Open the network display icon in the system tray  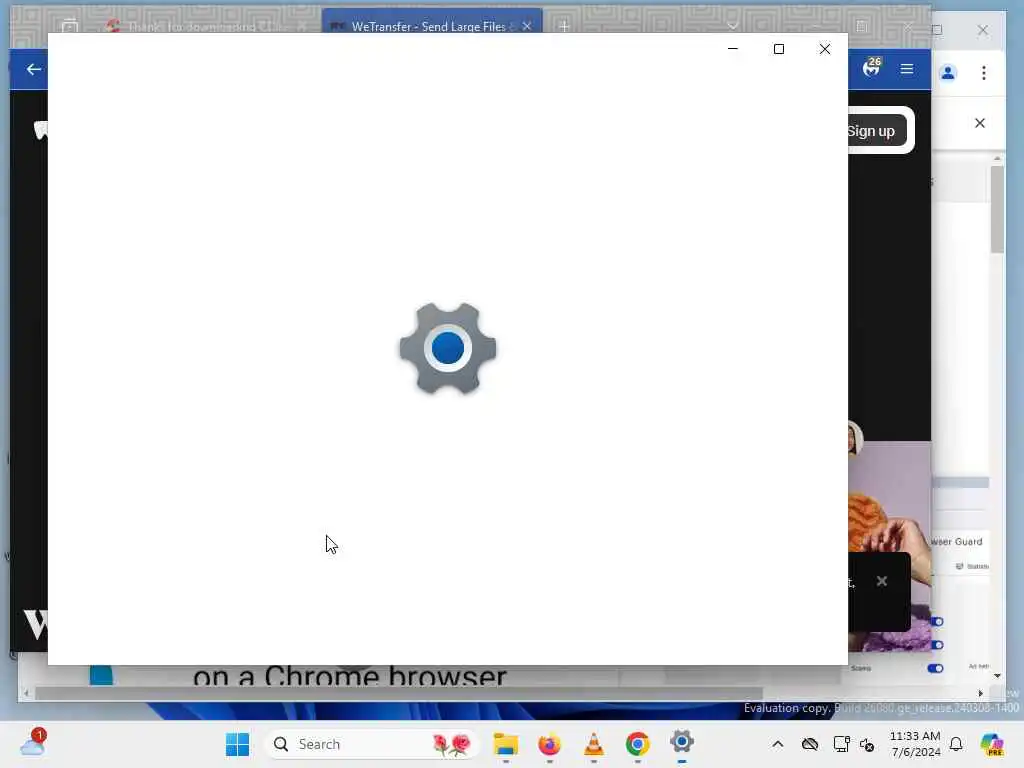pyautogui.click(x=841, y=744)
